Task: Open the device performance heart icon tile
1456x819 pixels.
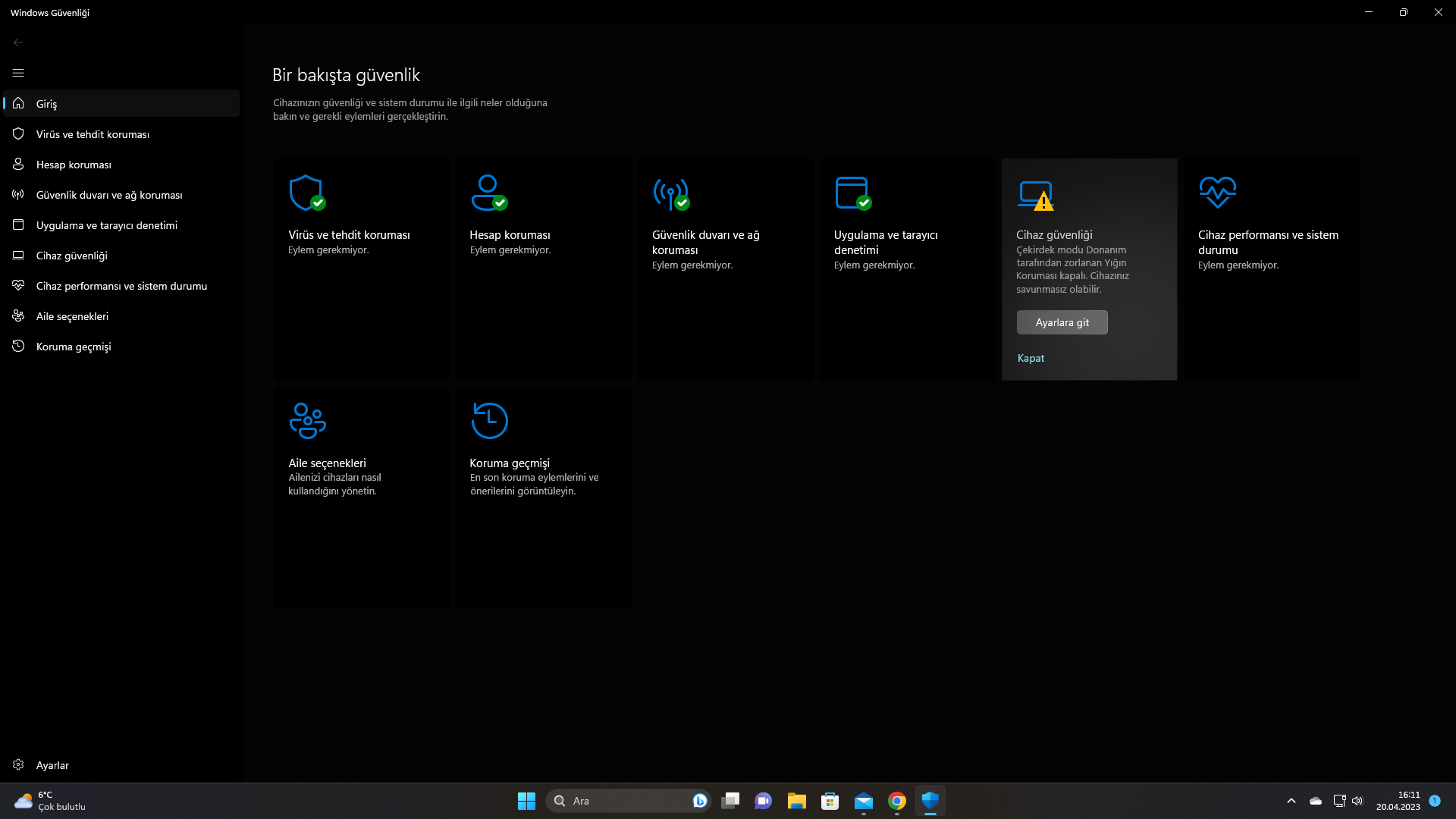Action: tap(1217, 193)
